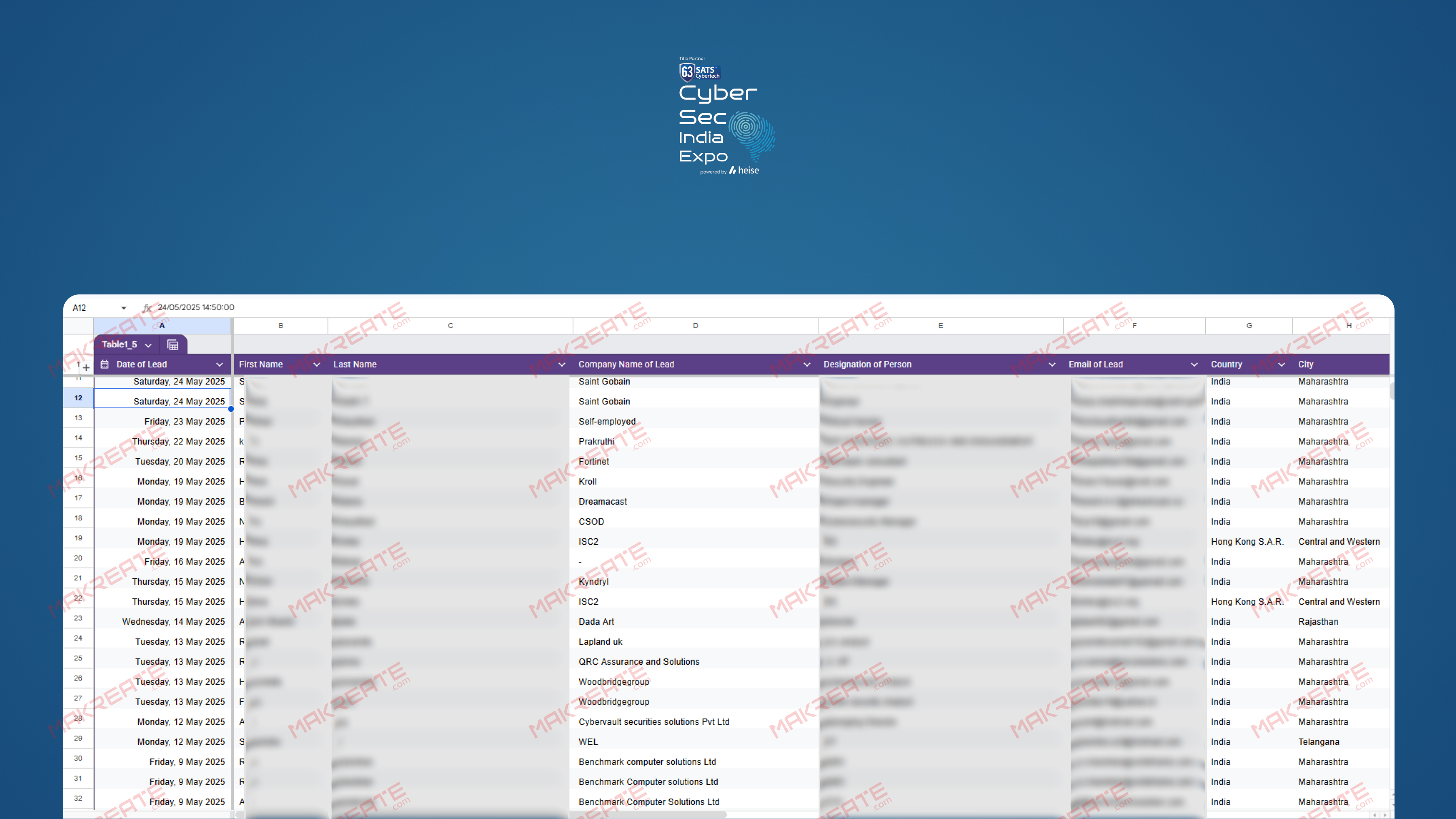This screenshot has height=819, width=1456.
Task: Expand the Company Name of Lead filter
Action: click(806, 364)
